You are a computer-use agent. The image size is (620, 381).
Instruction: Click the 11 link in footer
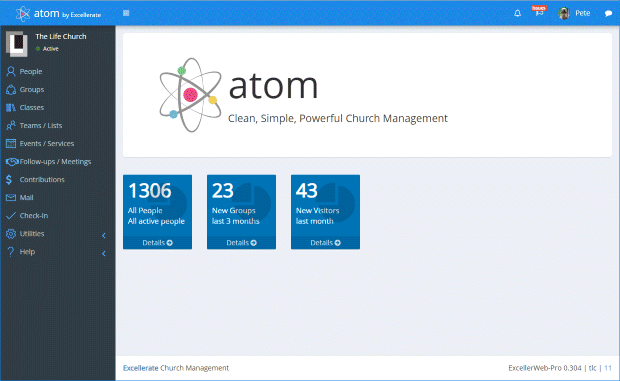(608, 368)
